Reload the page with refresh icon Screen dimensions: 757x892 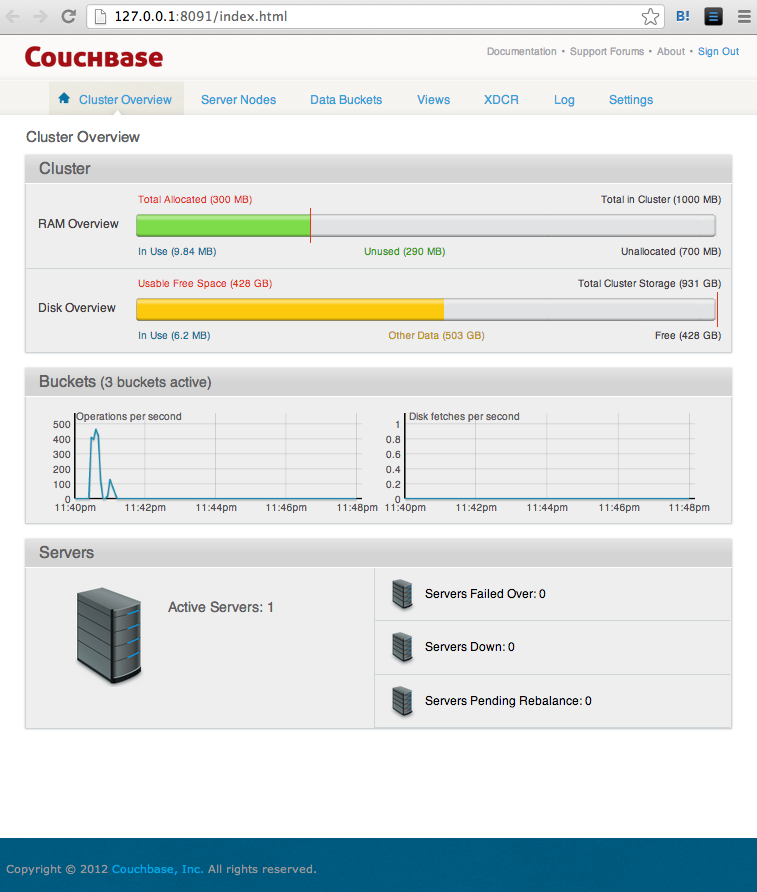(x=69, y=16)
